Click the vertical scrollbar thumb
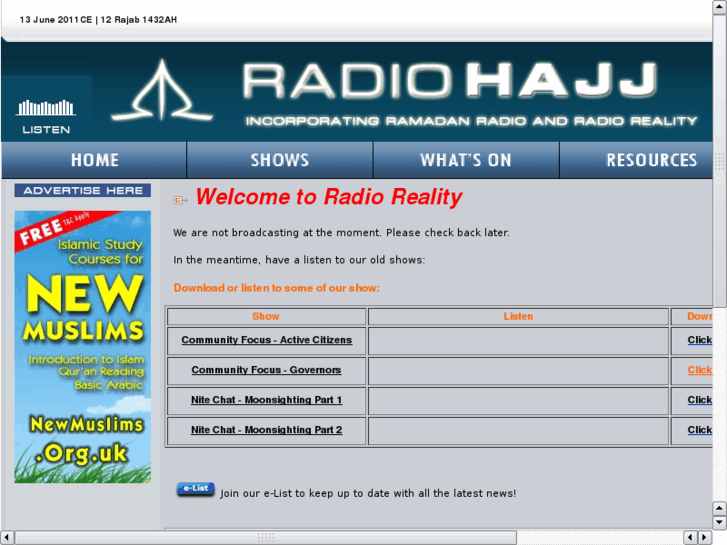 pyautogui.click(x=719, y=160)
